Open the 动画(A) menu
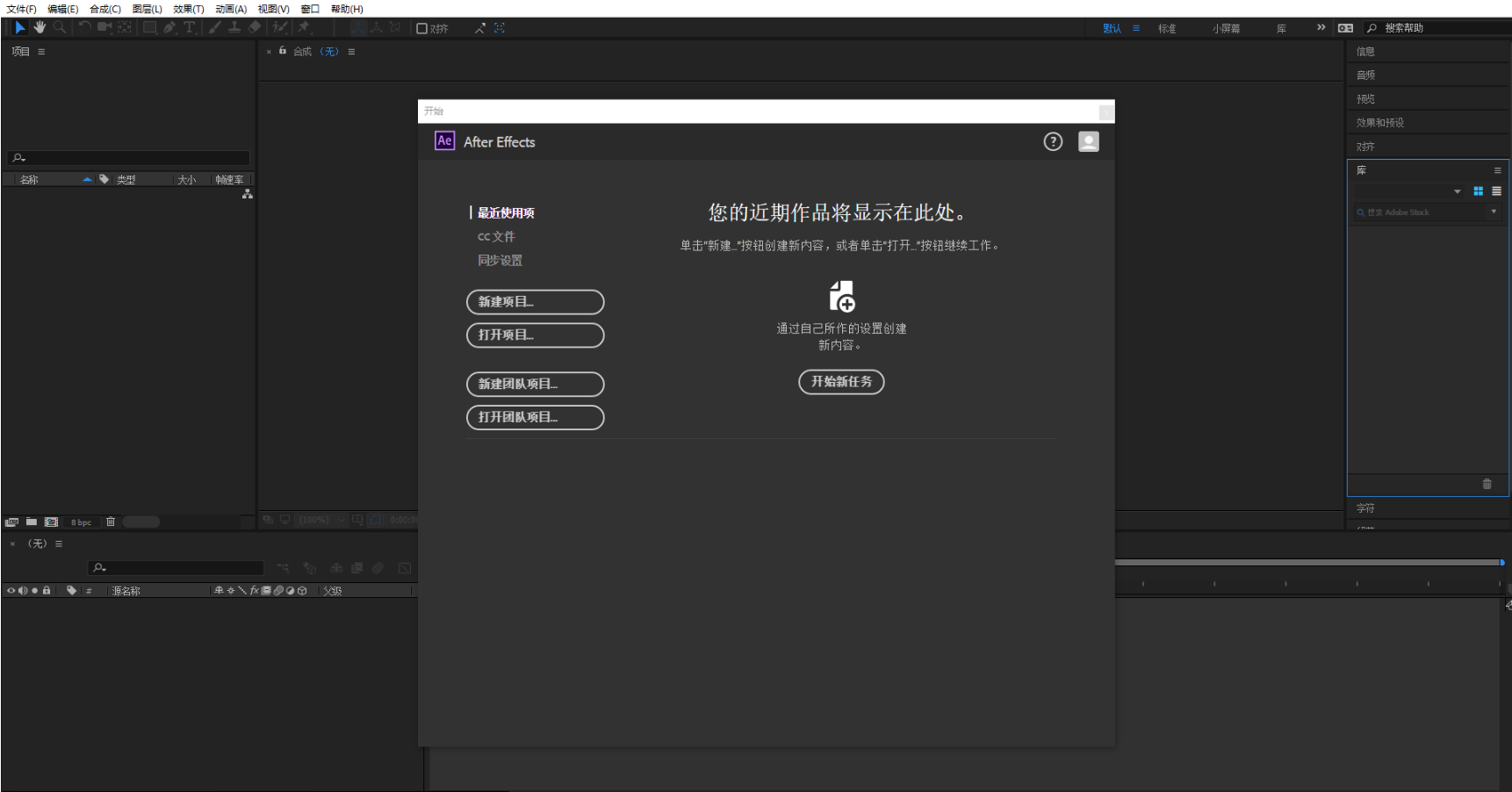Screen dimensions: 1512x792 pyautogui.click(x=231, y=9)
